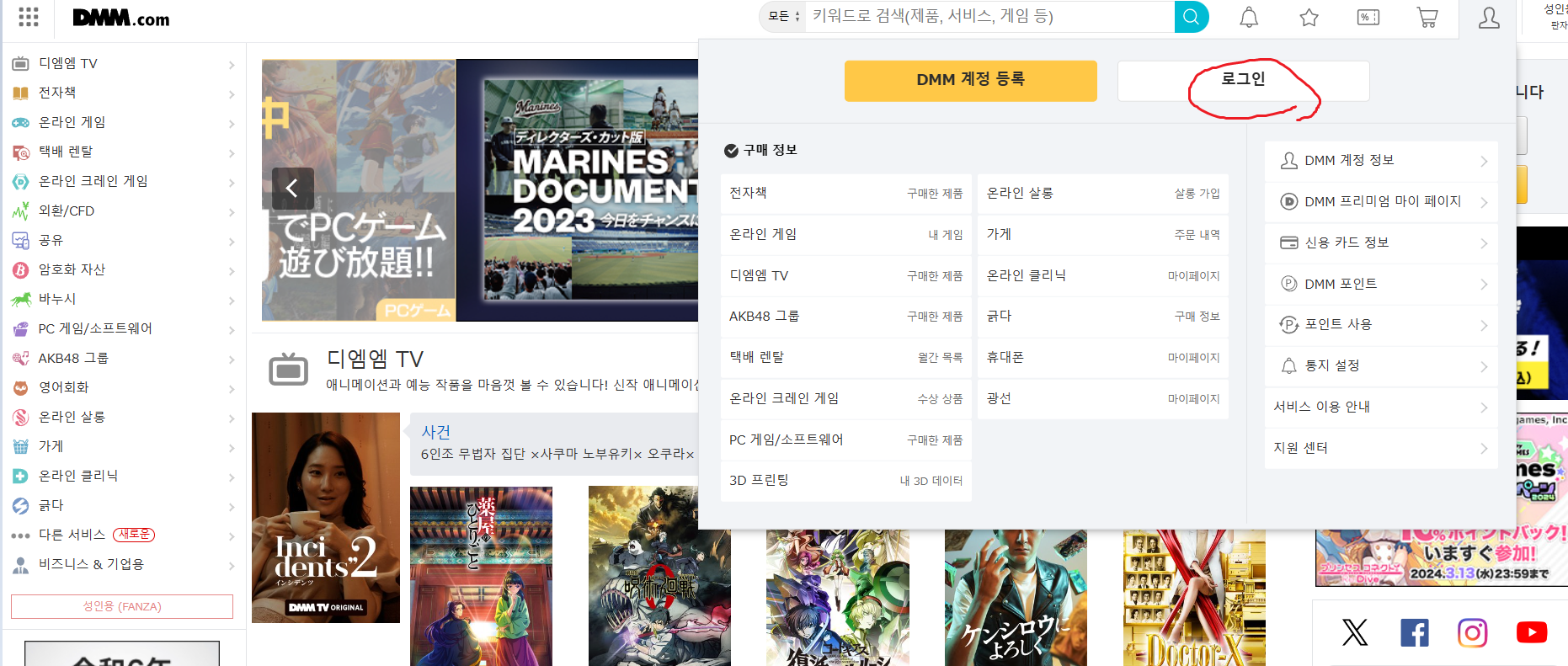Expand the 긁다 sidebar chevron

coord(231,506)
